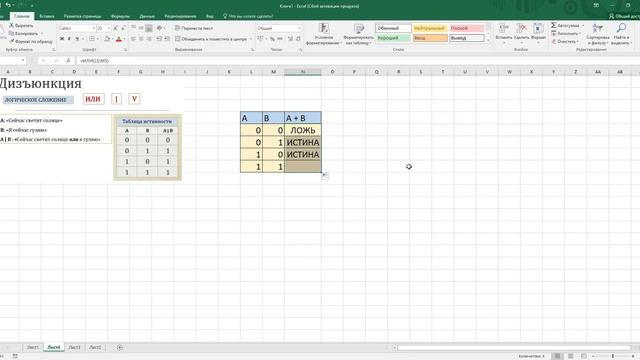Click the Cut (Вырезать) scissors command
The width and height of the screenshot is (640, 360).
click(22, 26)
